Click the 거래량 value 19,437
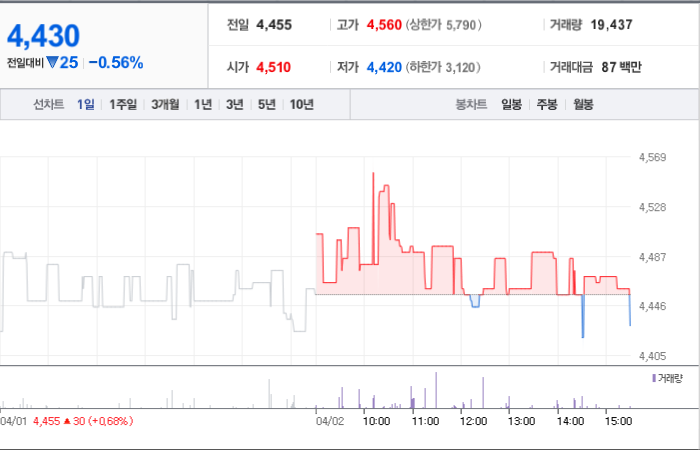 coord(611,25)
